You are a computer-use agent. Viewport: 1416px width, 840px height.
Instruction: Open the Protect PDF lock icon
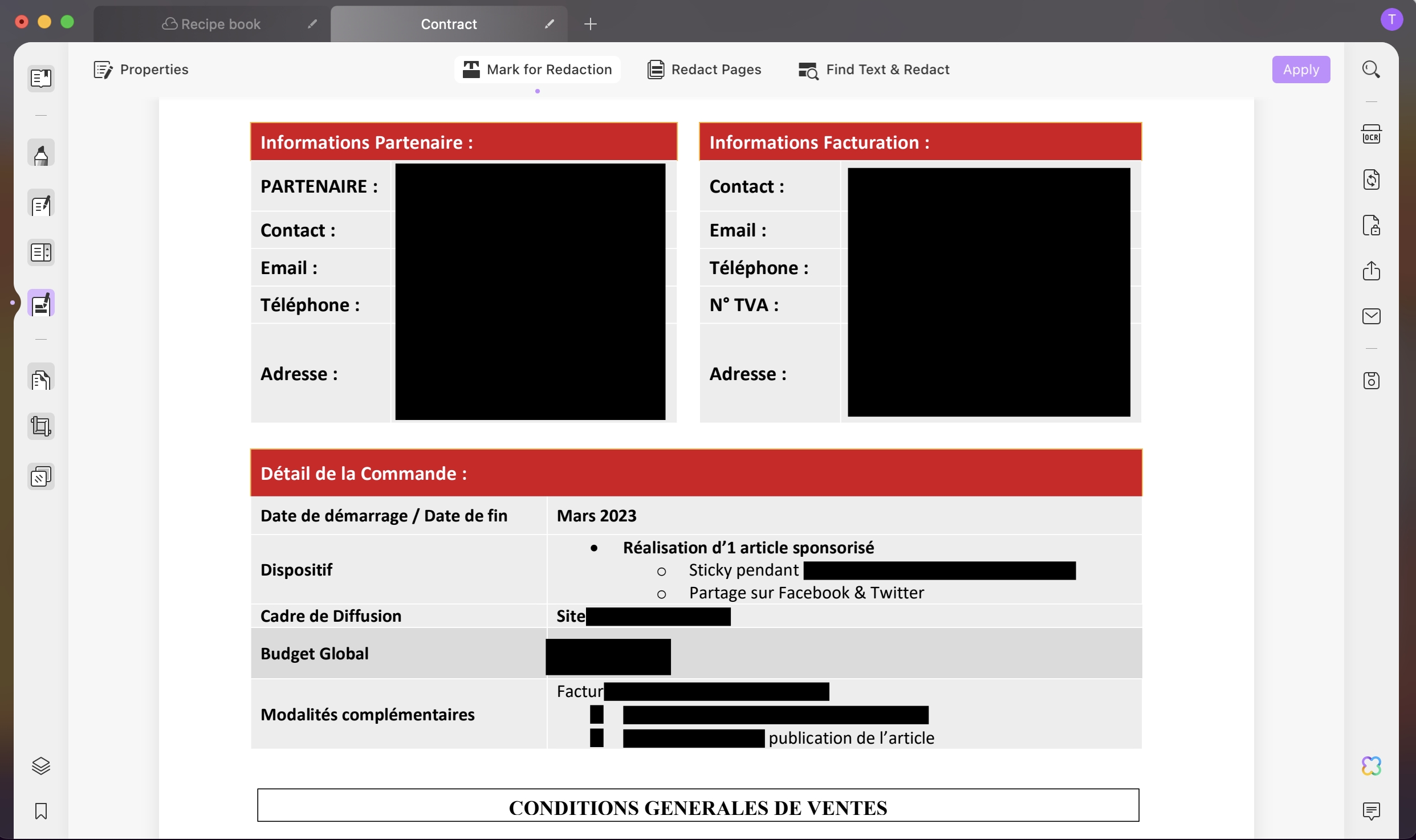tap(1371, 226)
